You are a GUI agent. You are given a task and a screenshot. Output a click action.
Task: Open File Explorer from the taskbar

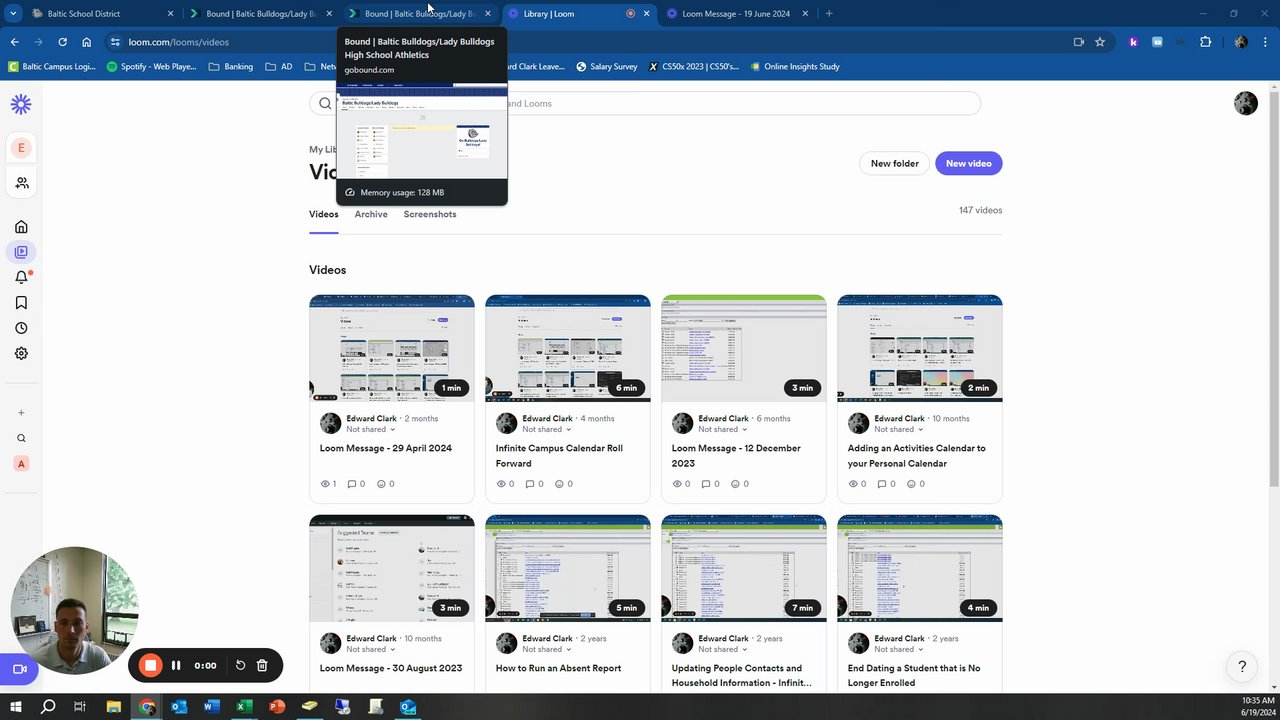pyautogui.click(x=114, y=707)
